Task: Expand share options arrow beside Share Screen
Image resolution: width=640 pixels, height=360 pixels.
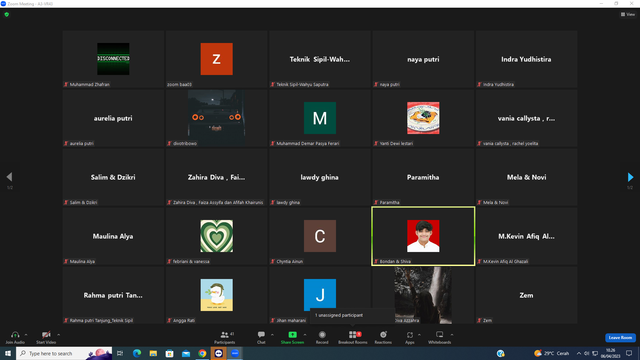Action: coord(305,335)
